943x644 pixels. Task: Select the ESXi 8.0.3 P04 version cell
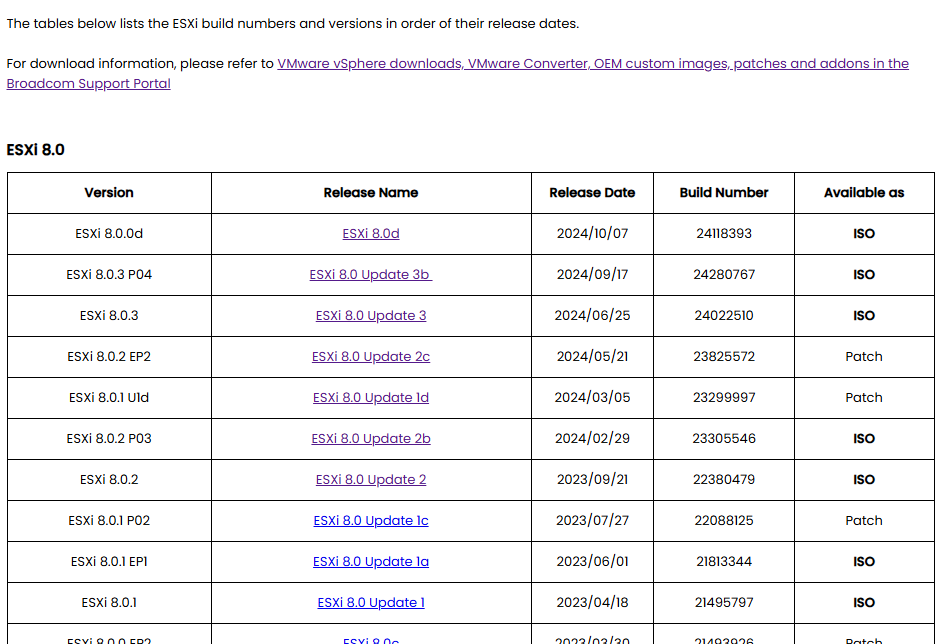109,275
